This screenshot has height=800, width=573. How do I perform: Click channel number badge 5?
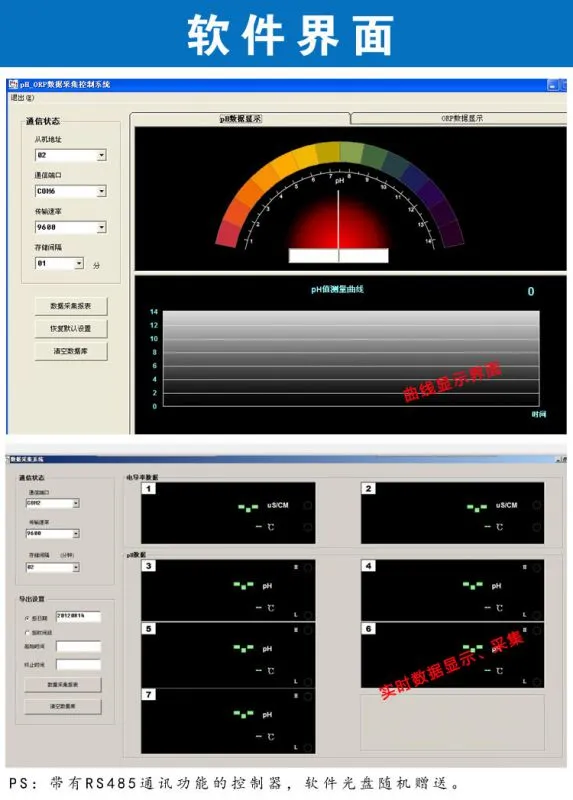point(148,629)
